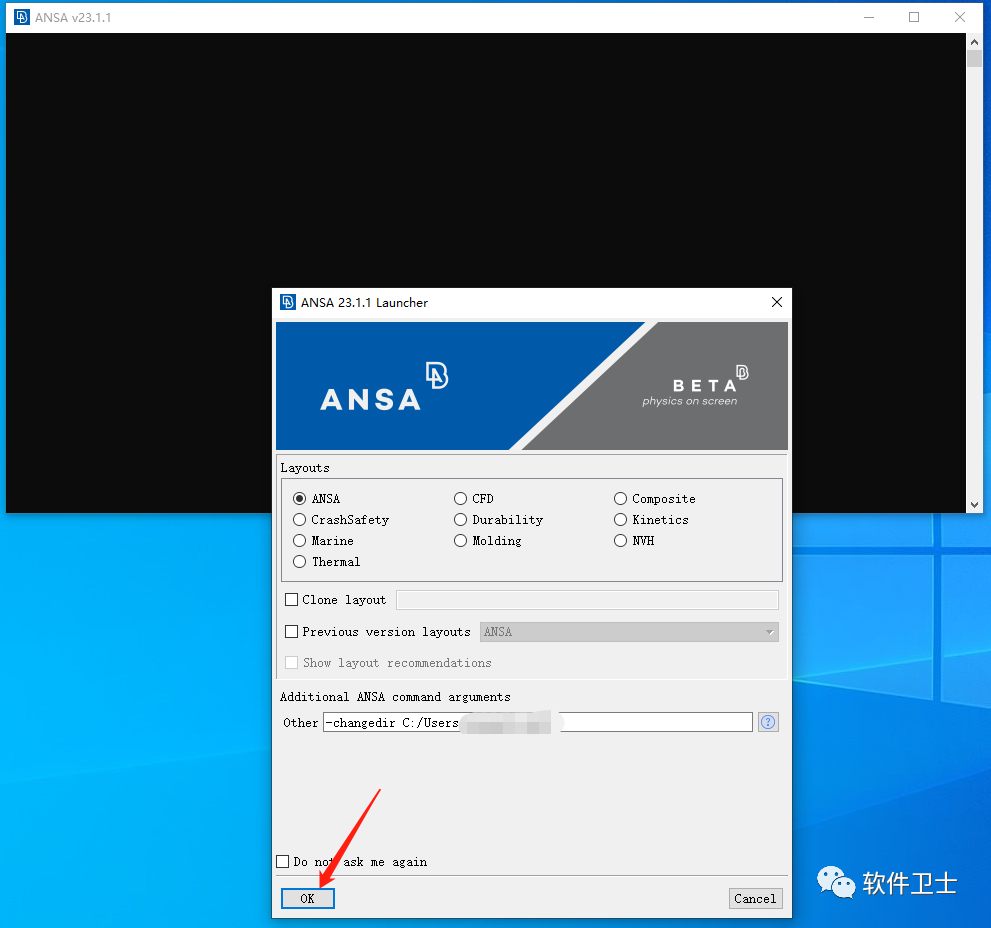The height and width of the screenshot is (928, 991).
Task: Select the CFD layout option
Action: tap(460, 499)
